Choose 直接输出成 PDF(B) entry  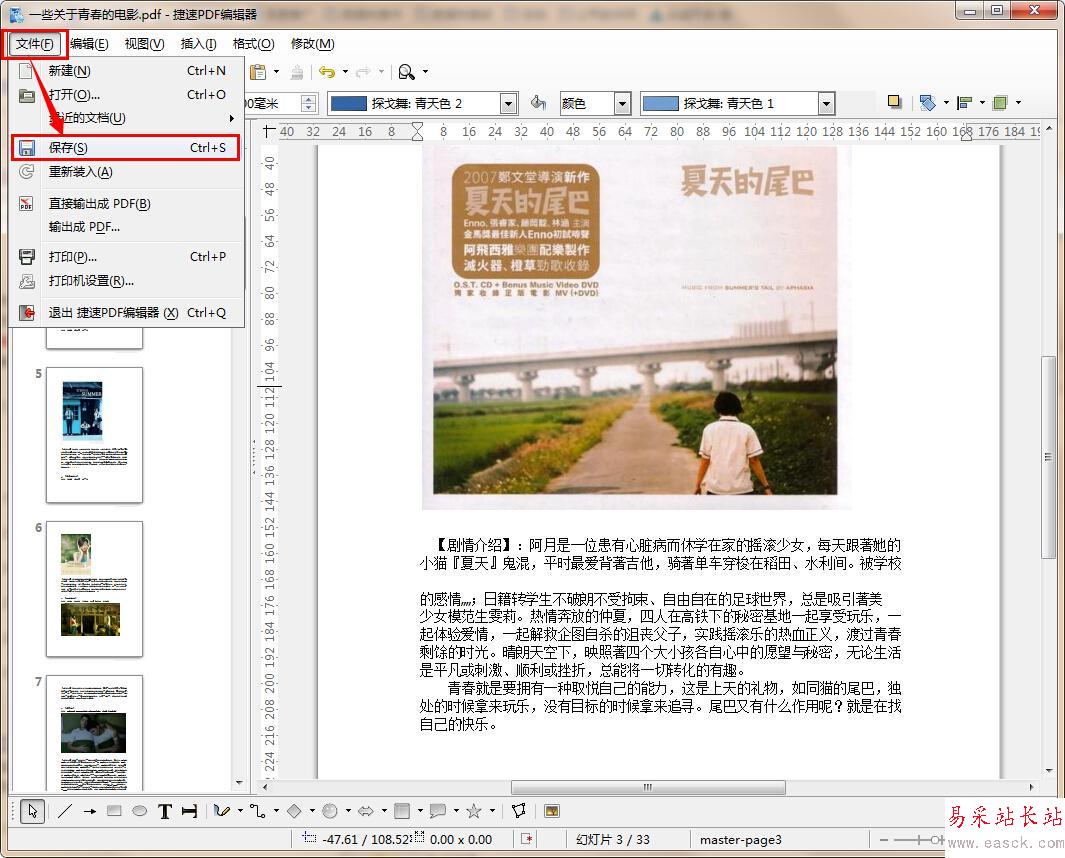tap(126, 203)
